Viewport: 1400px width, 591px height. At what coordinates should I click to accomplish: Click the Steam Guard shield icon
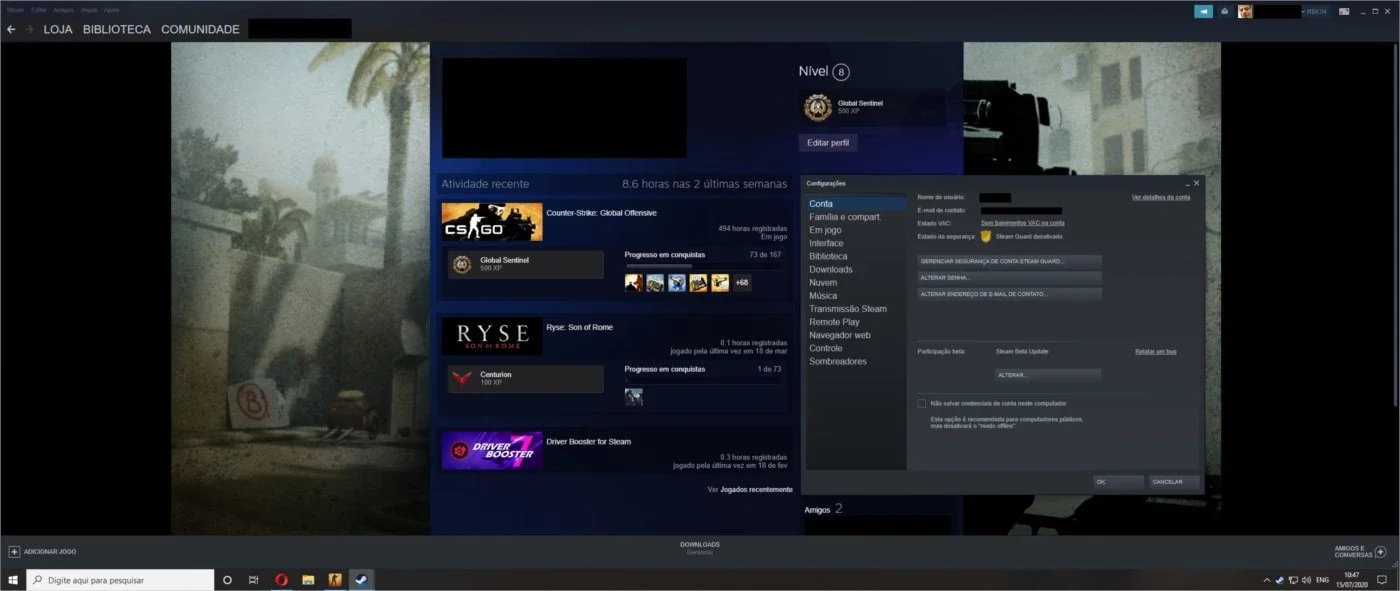(986, 237)
